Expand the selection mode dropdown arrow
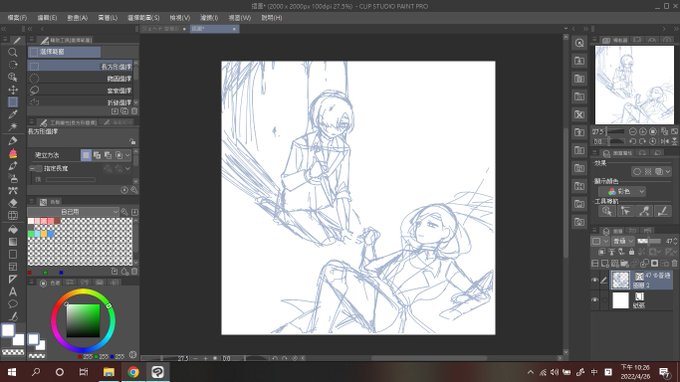 coord(128,155)
